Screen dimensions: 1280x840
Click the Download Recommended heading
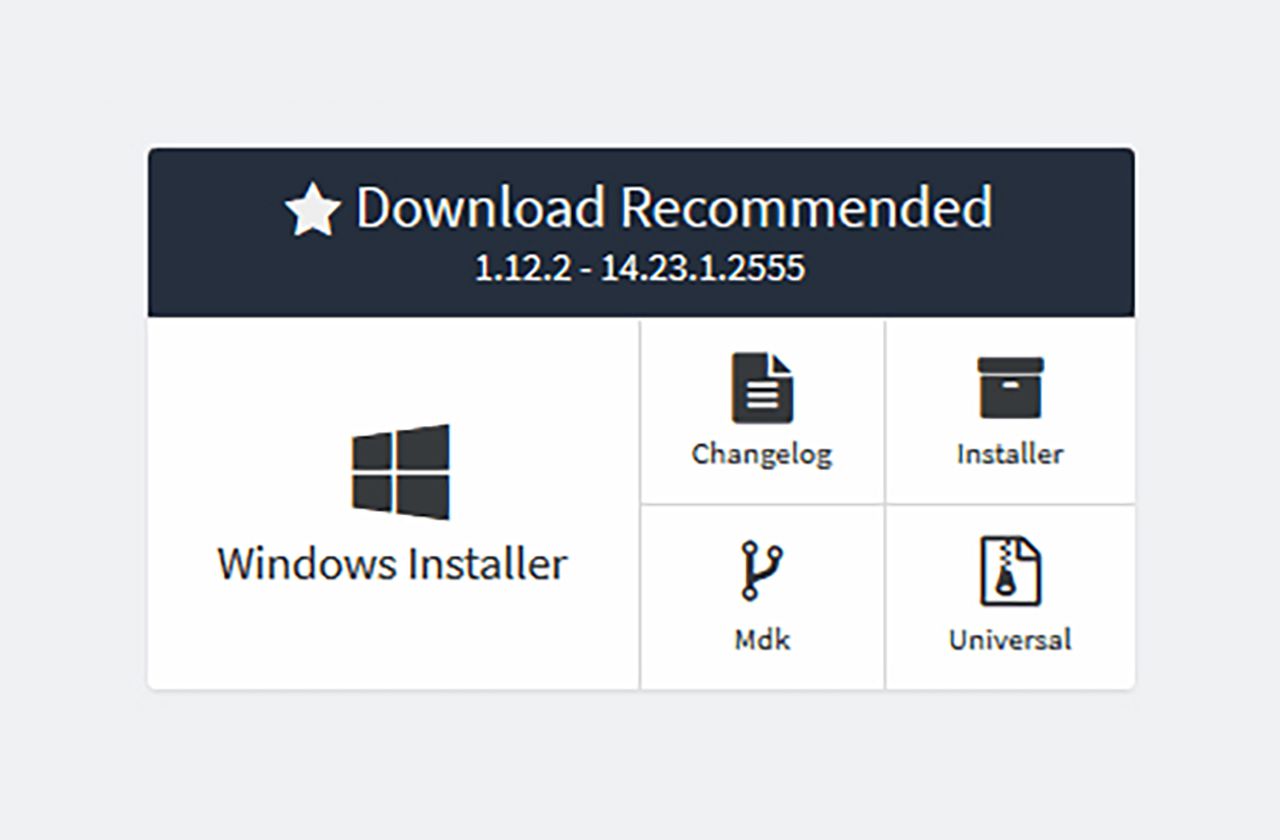click(674, 207)
